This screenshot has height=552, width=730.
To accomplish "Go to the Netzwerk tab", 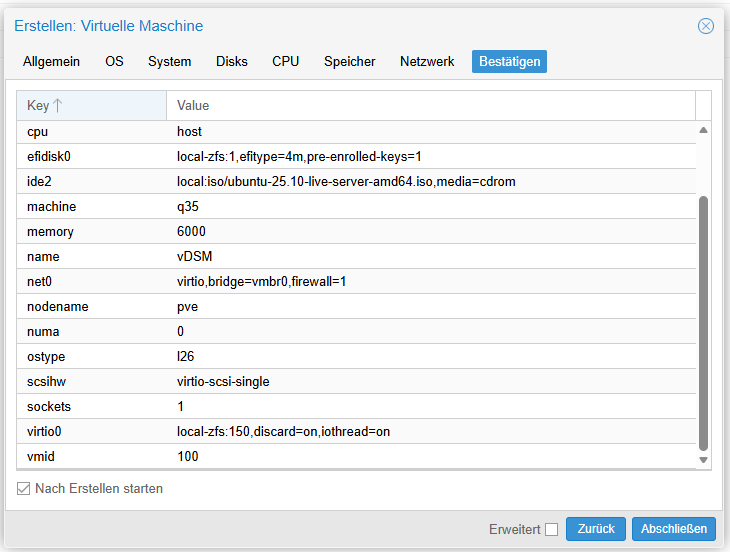I will [x=427, y=62].
